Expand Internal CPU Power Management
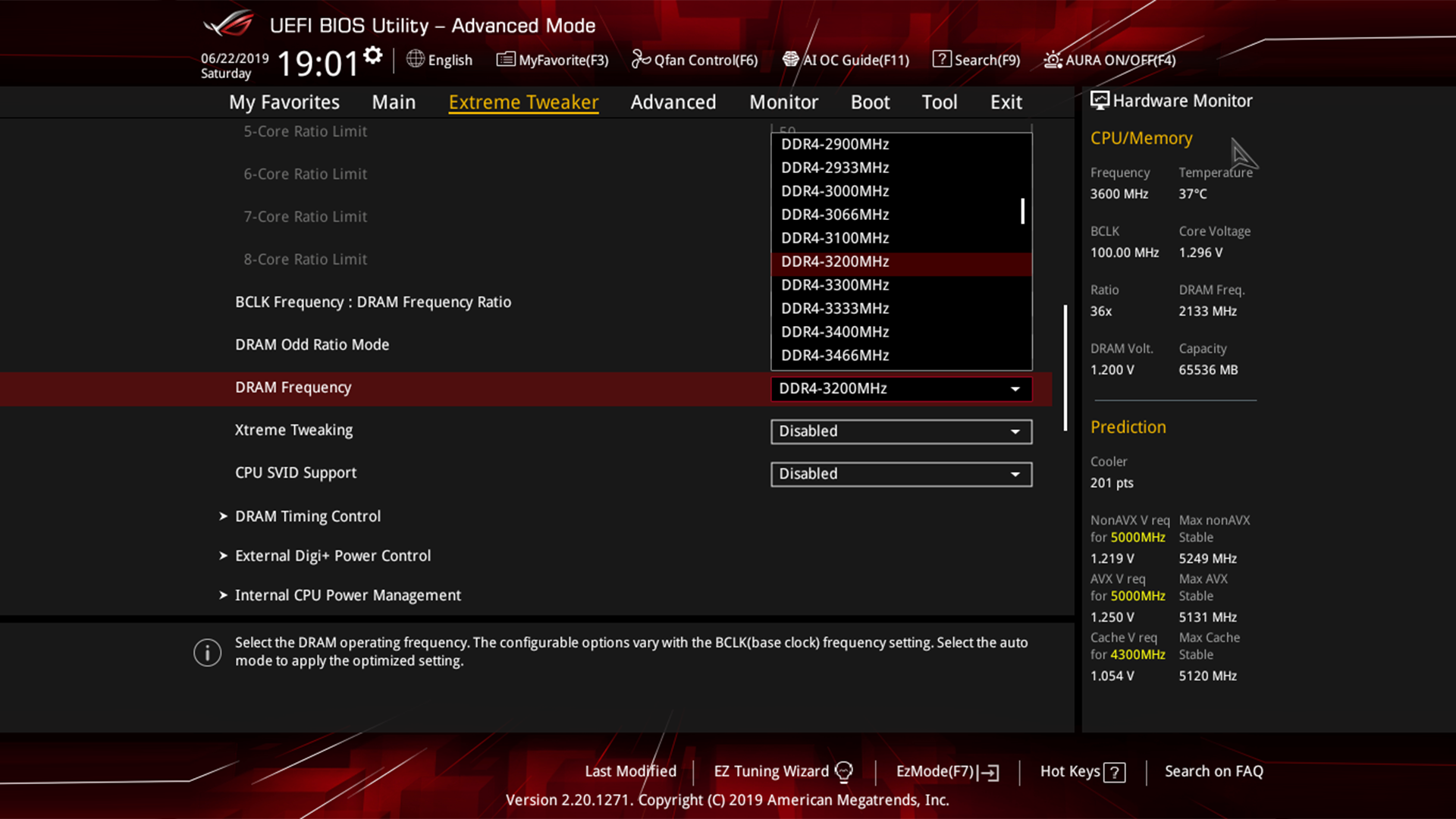 pos(348,595)
